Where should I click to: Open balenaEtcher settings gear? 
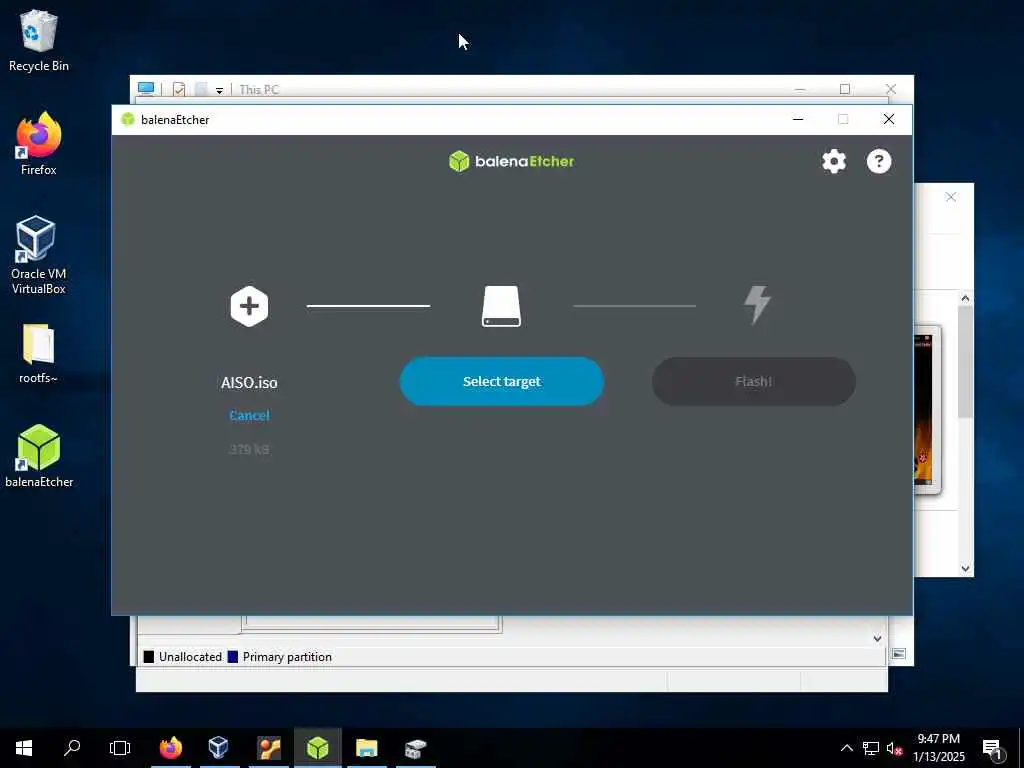[834, 161]
